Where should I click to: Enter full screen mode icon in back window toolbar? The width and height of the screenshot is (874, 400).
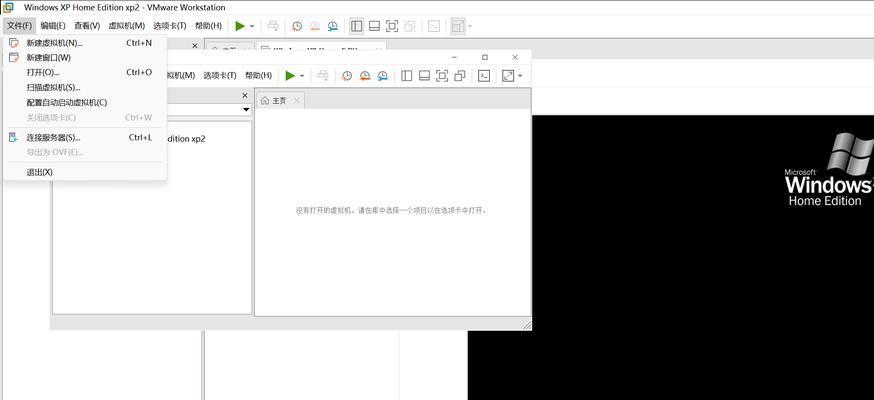click(392, 26)
